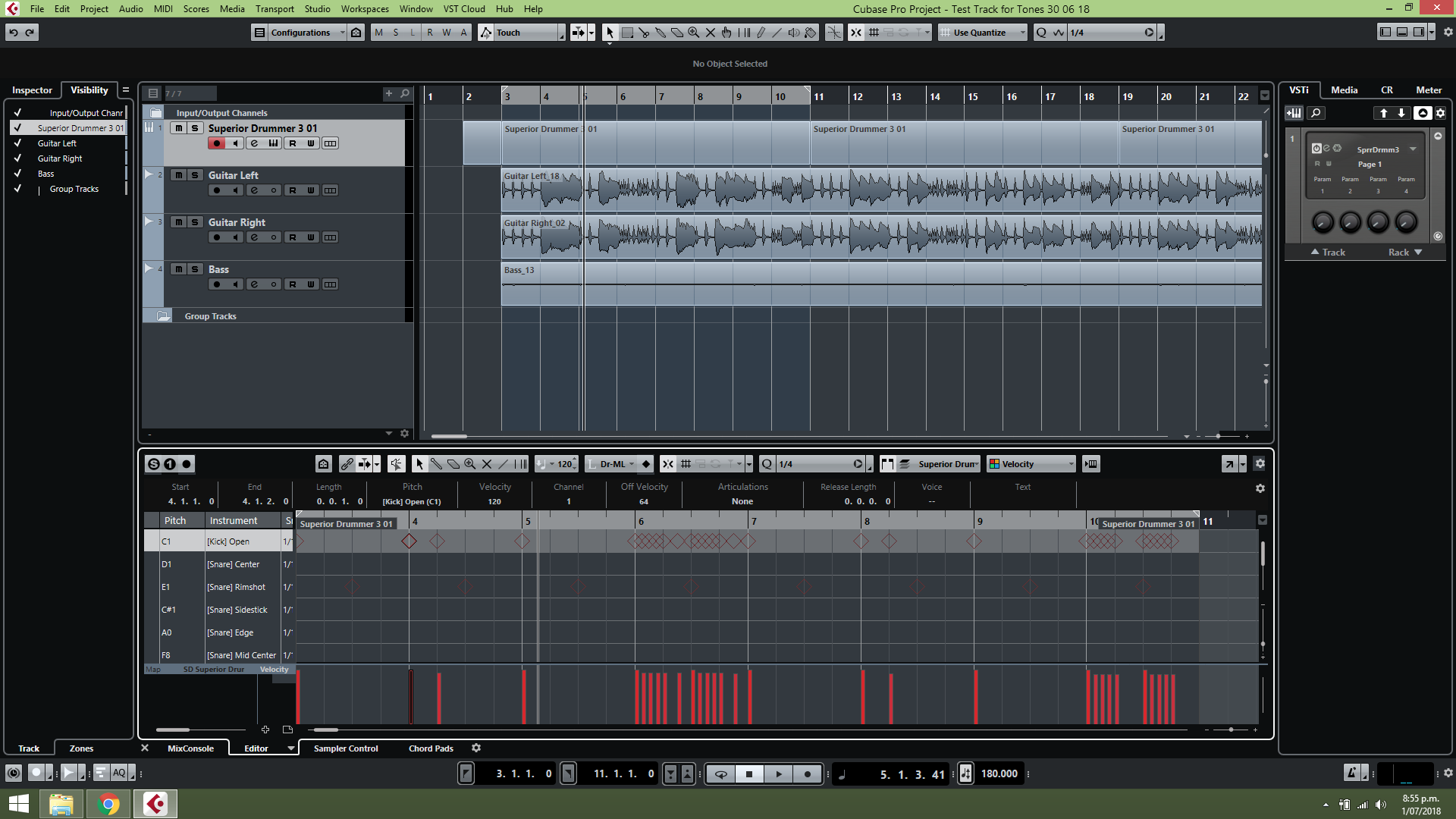
Task: Select the Split (scissors) tool in toolbar
Action: [x=644, y=33]
